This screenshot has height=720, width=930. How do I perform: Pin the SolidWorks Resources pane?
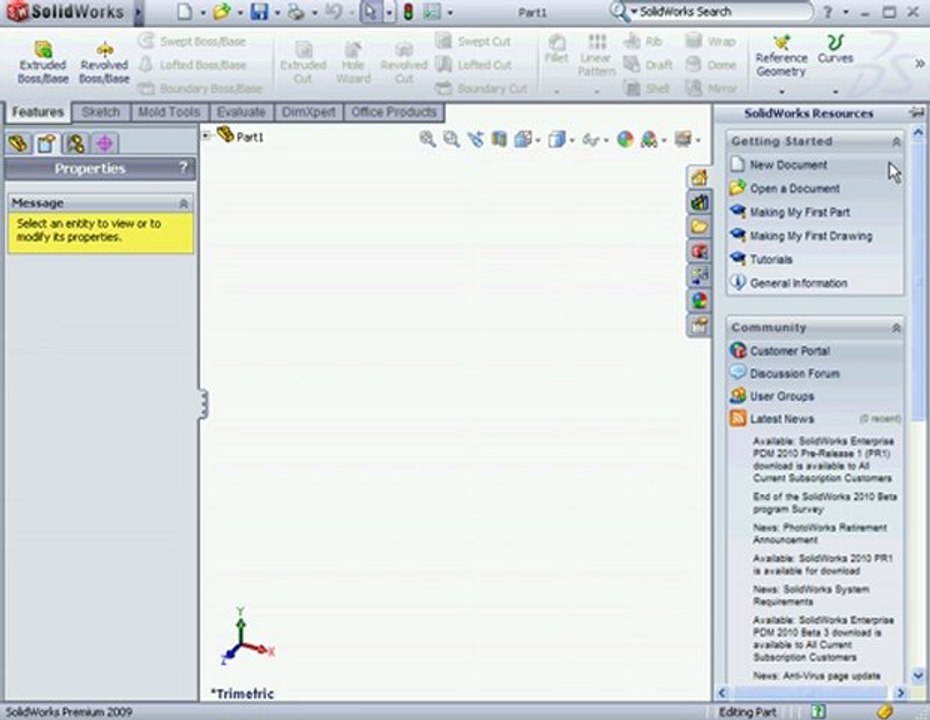916,113
